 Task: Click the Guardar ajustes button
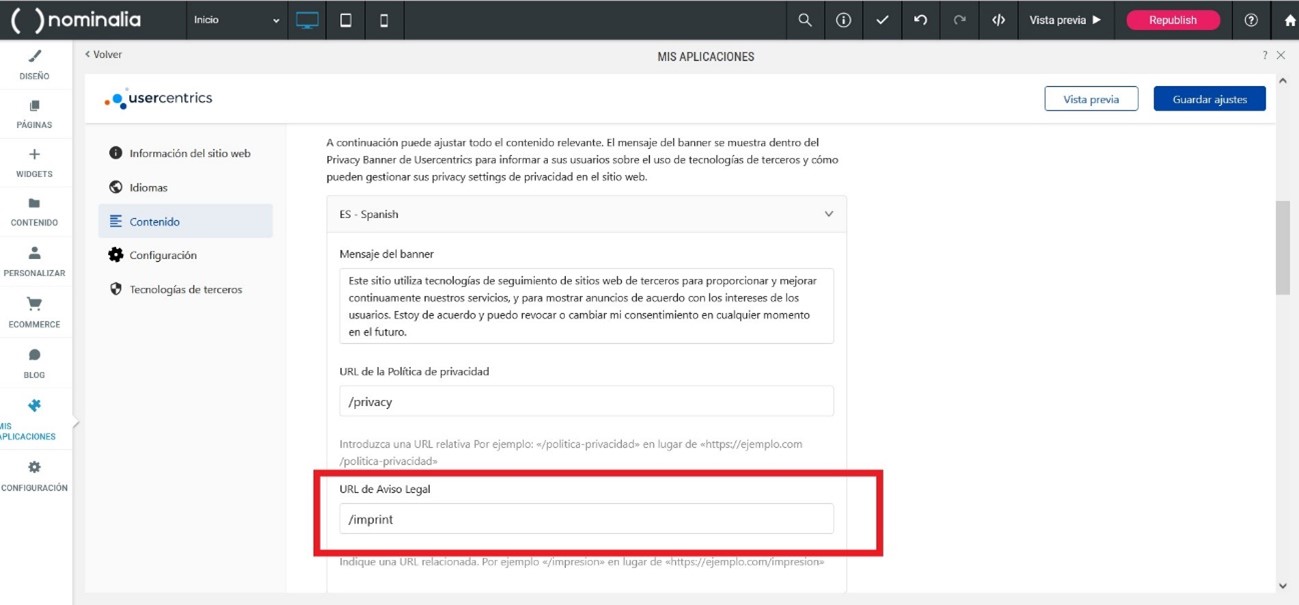(1209, 99)
